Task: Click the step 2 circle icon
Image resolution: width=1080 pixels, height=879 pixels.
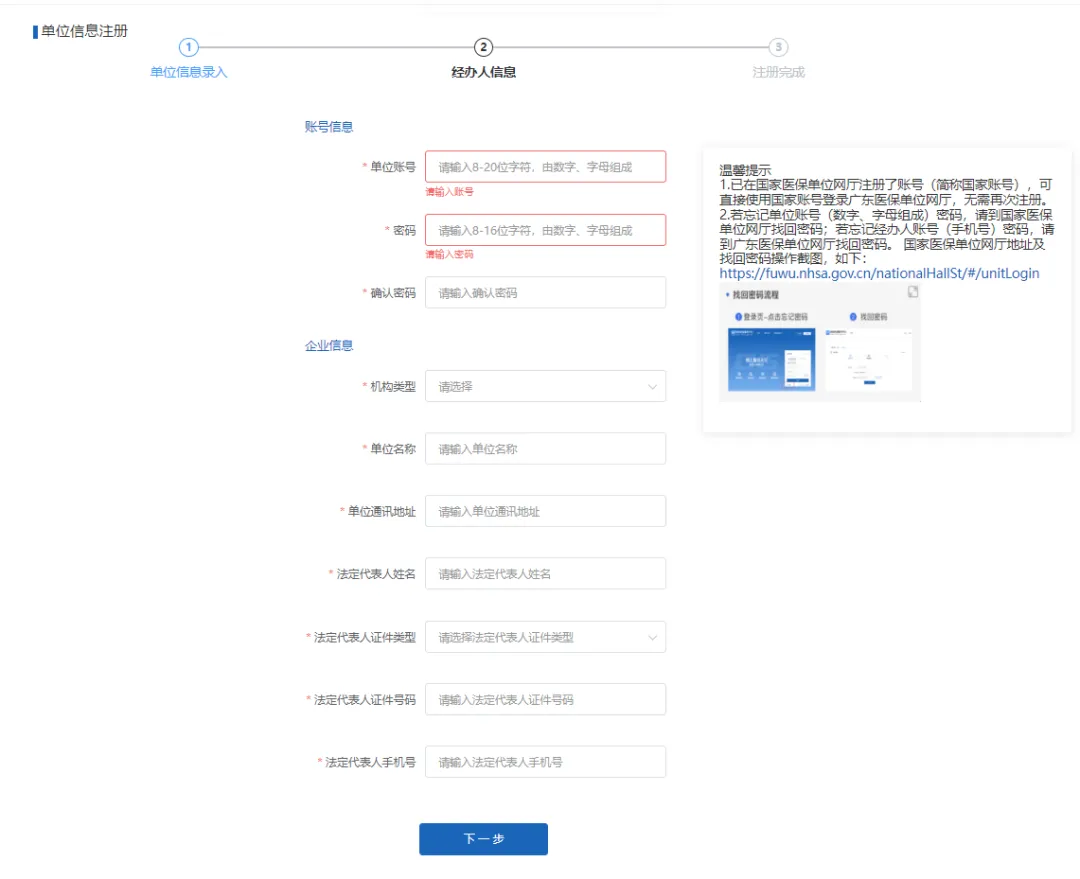Action: (x=483, y=47)
